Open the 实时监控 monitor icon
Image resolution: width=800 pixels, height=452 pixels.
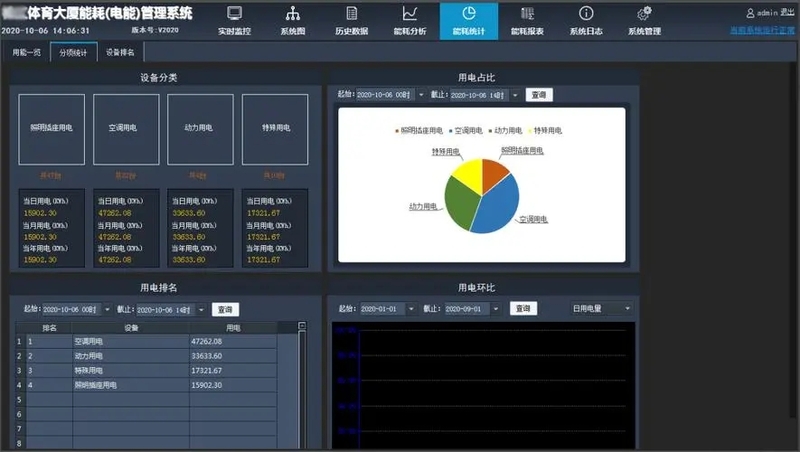click(x=235, y=14)
